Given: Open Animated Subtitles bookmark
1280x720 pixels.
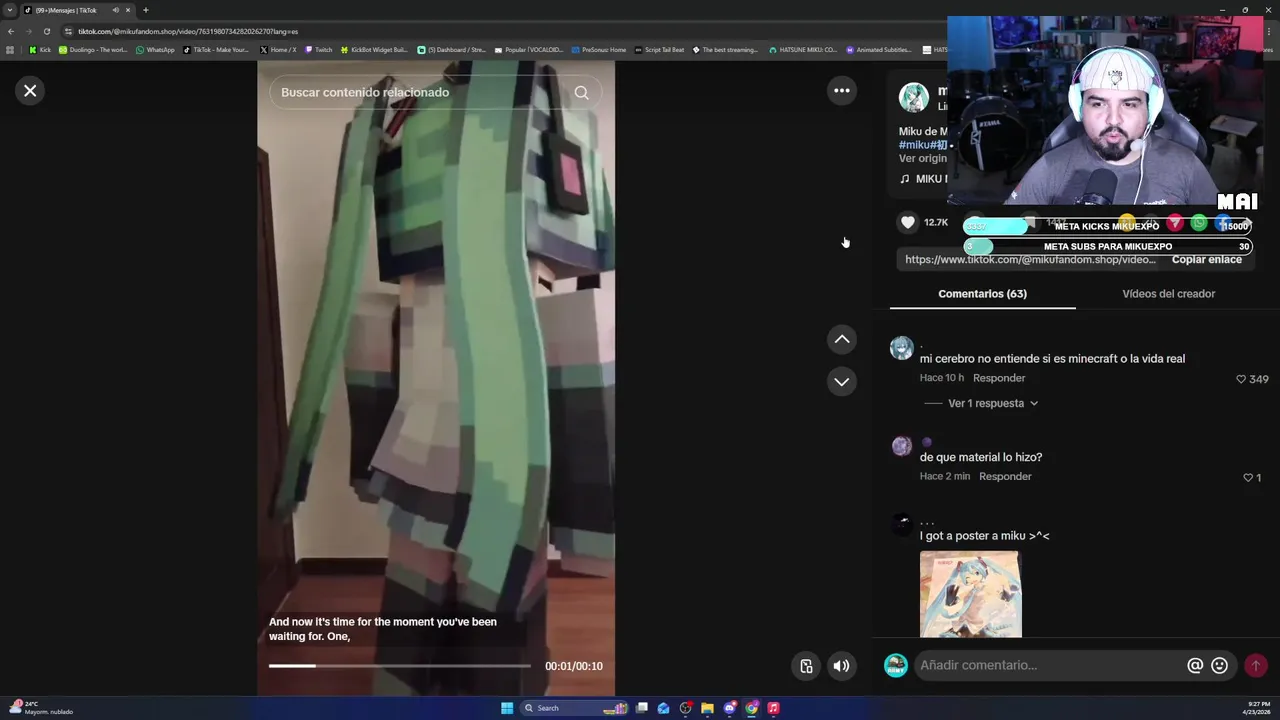Looking at the screenshot, I should pos(878,49).
